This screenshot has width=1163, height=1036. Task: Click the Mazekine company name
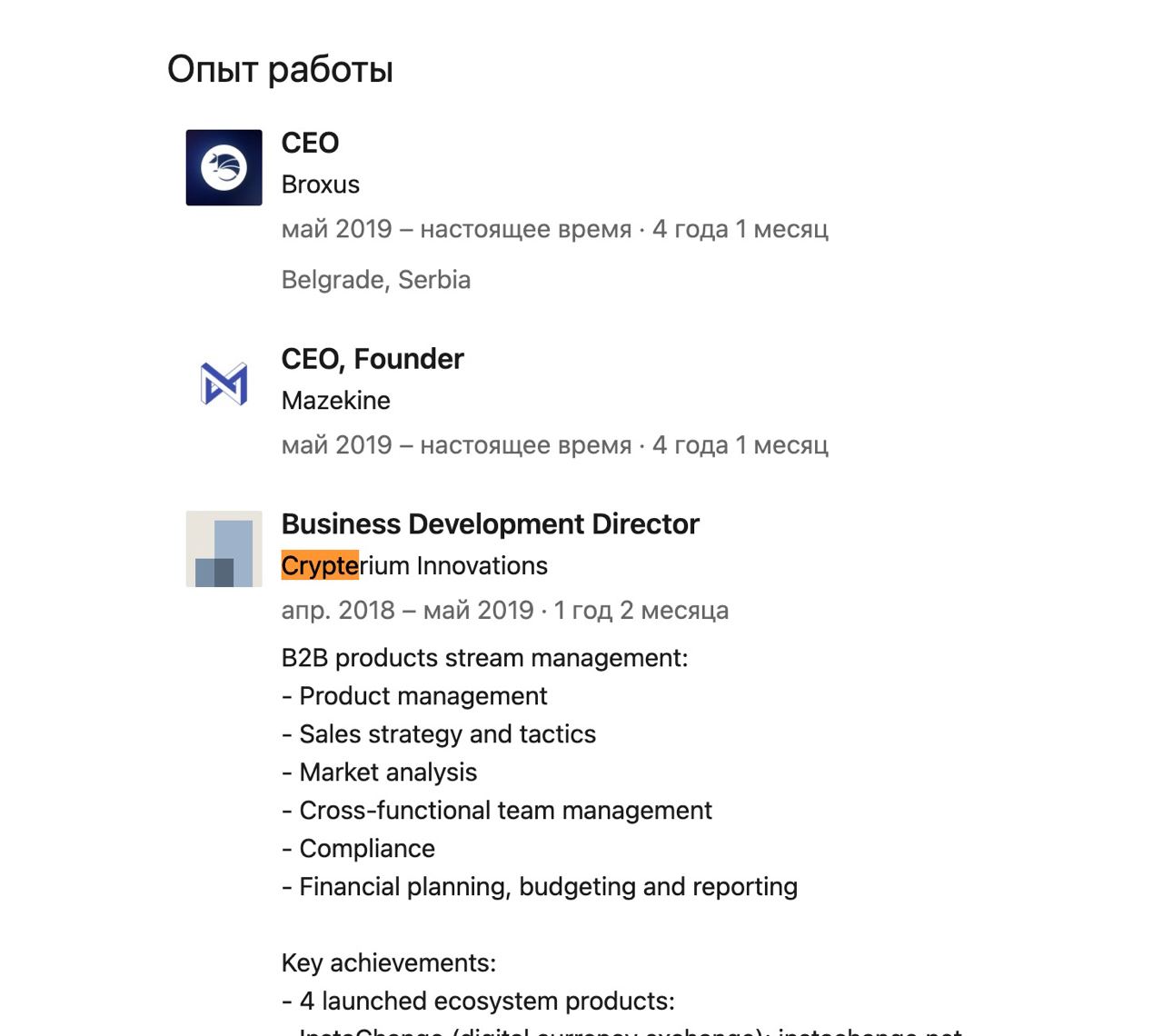click(335, 401)
